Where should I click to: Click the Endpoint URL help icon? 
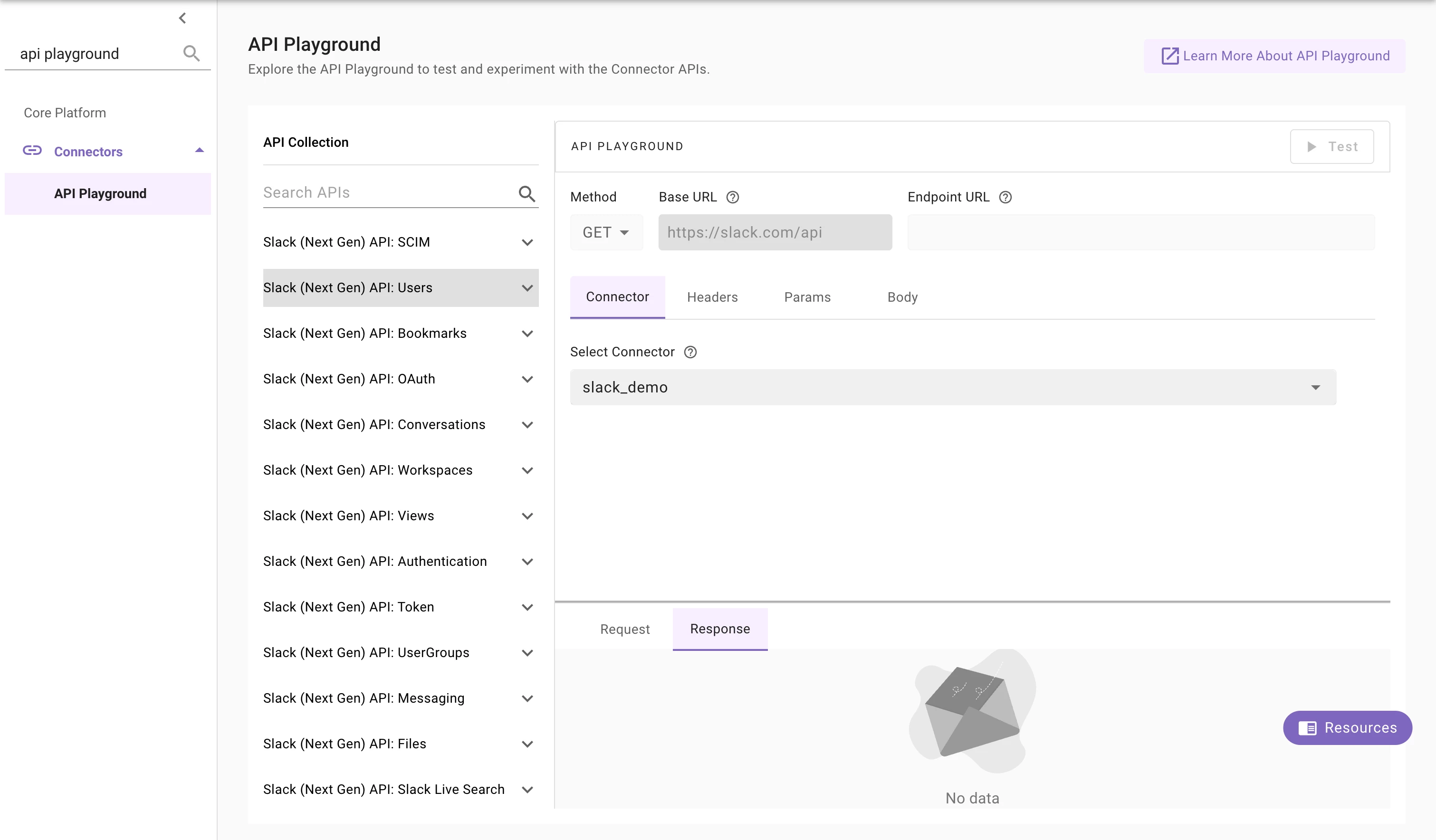pyautogui.click(x=1005, y=197)
